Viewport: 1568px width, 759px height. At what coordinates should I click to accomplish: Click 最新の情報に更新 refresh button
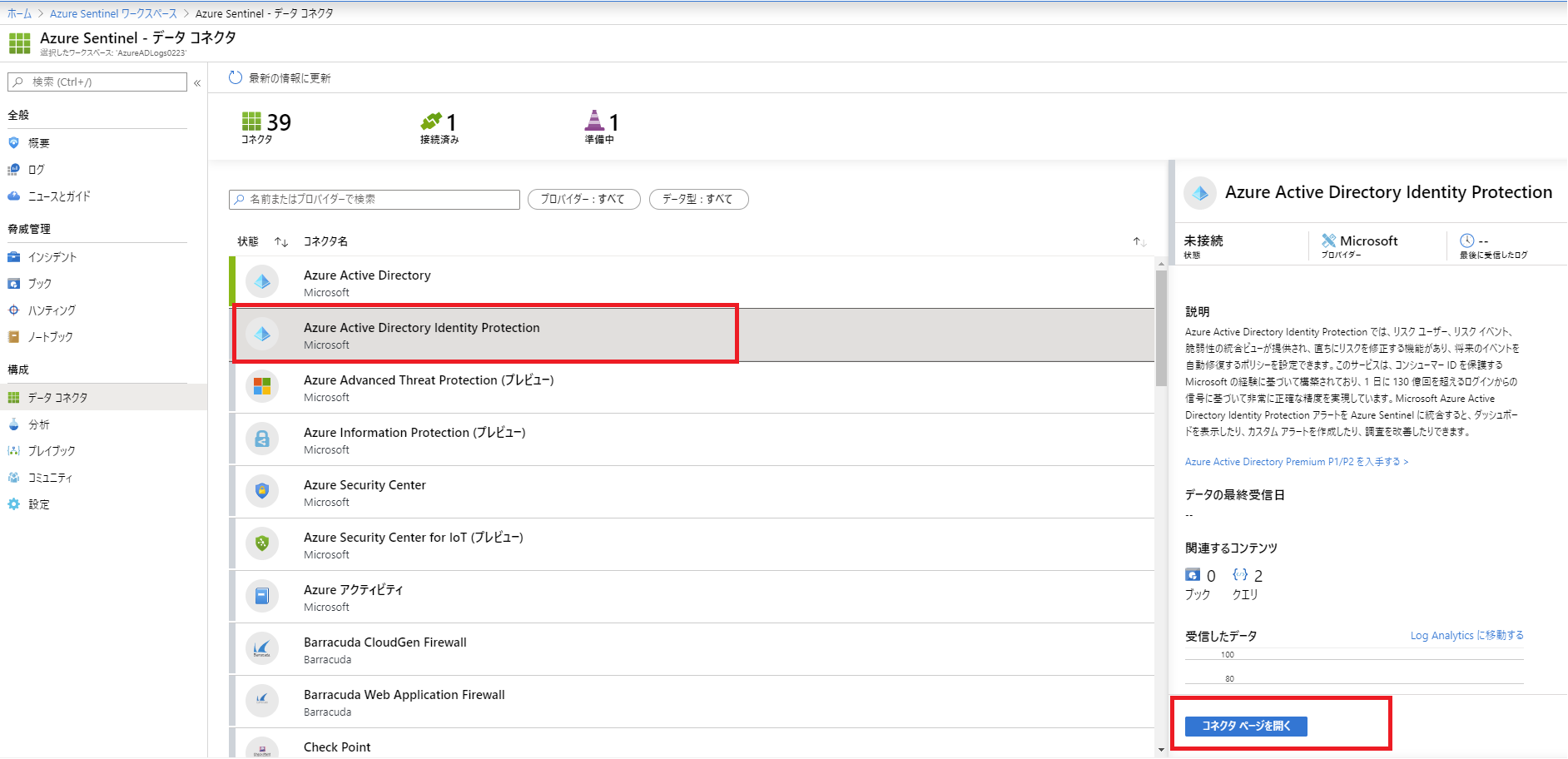point(280,78)
